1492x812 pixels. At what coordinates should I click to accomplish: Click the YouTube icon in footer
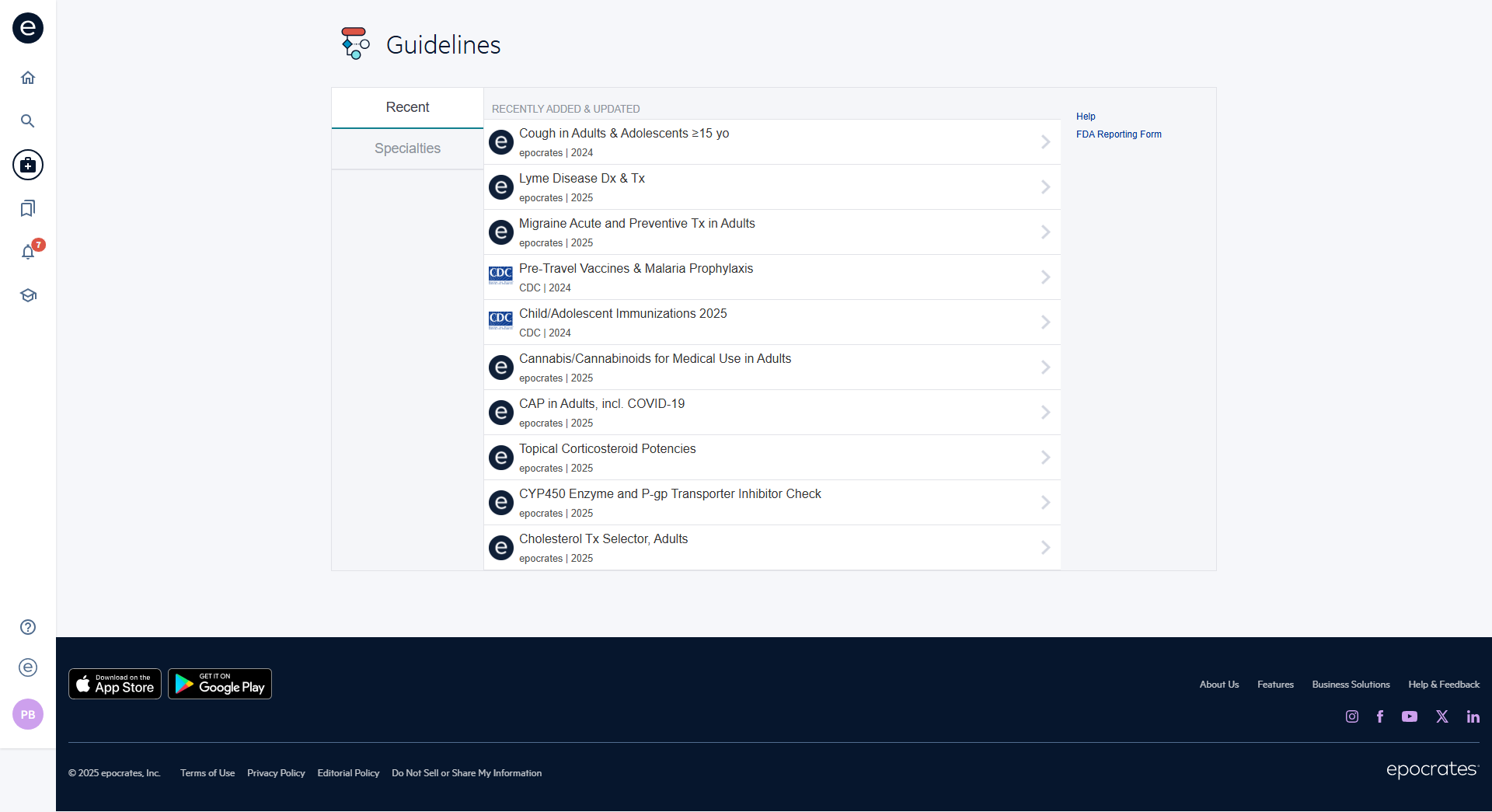pyautogui.click(x=1410, y=716)
